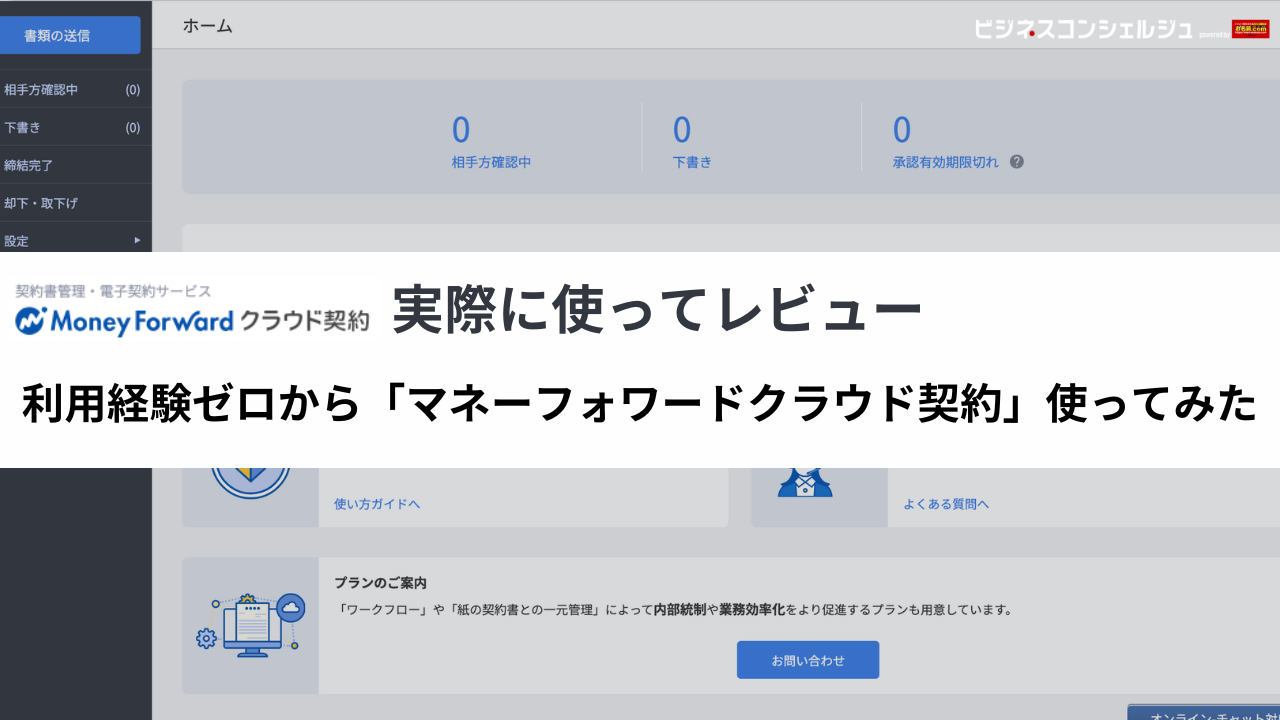Open the help tooltip beside 承認有効期限切れ
The height and width of the screenshot is (720, 1280).
tap(1015, 161)
